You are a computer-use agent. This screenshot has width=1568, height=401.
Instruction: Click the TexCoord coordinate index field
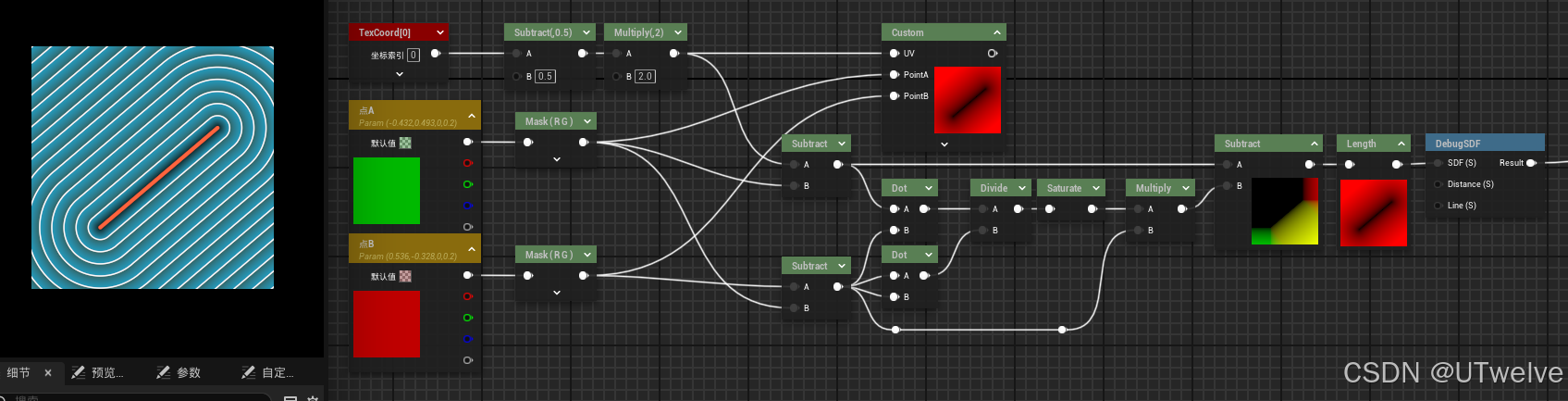tap(414, 55)
